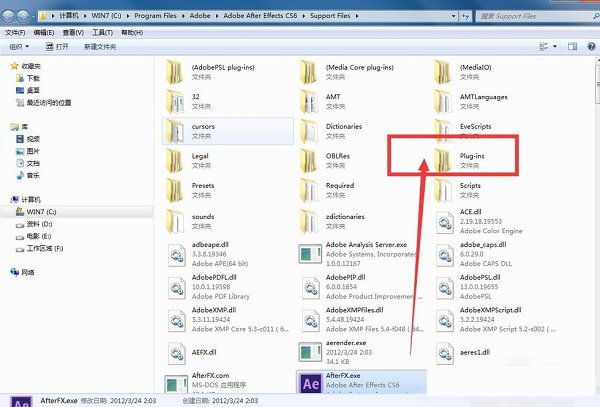Select the Required folder
This screenshot has width=600, height=407.
328,190
